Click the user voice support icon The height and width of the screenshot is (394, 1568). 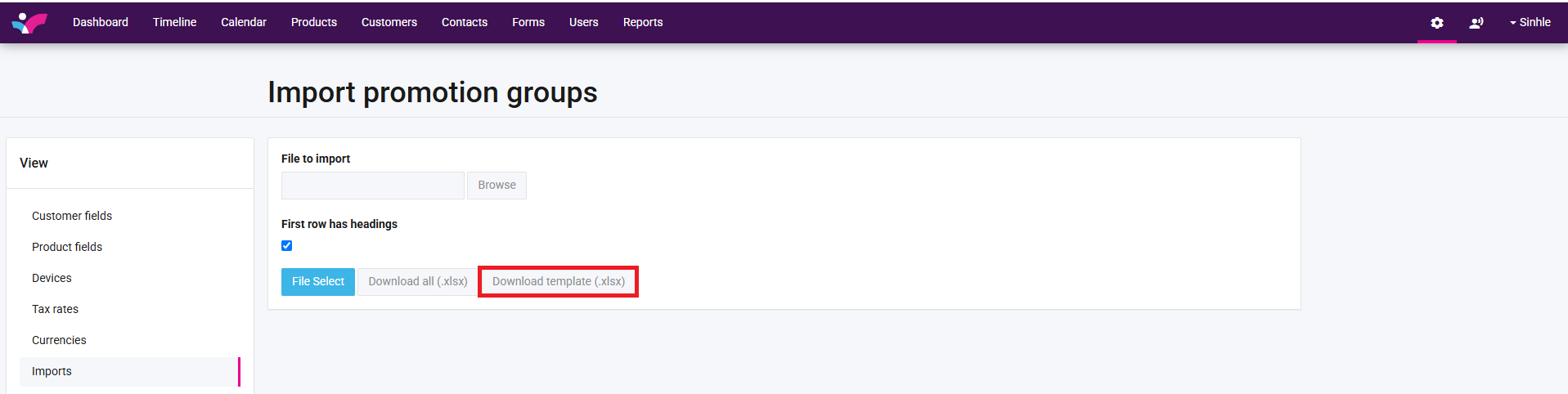(1476, 23)
